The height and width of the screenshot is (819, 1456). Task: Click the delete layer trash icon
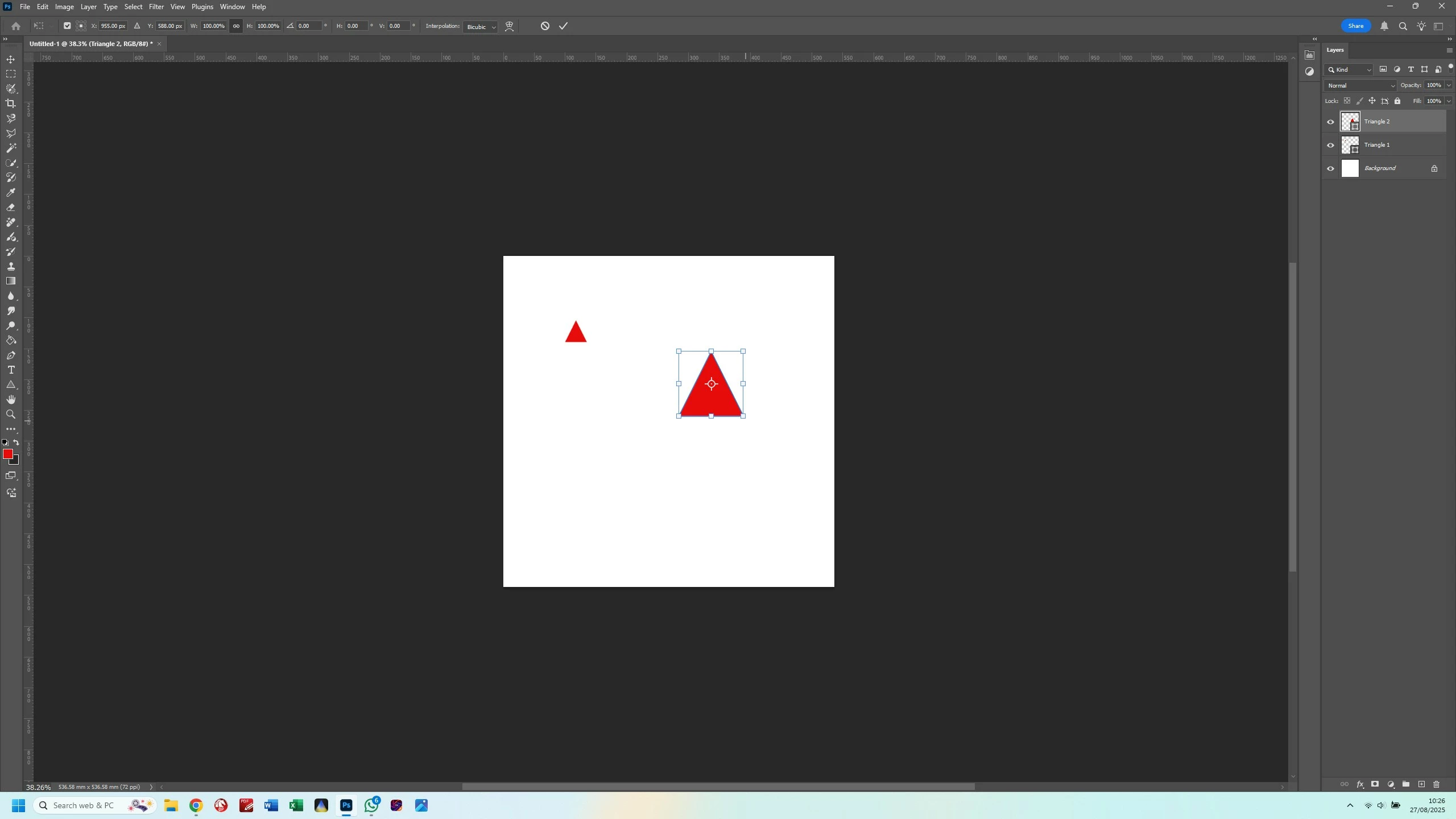point(1436,784)
